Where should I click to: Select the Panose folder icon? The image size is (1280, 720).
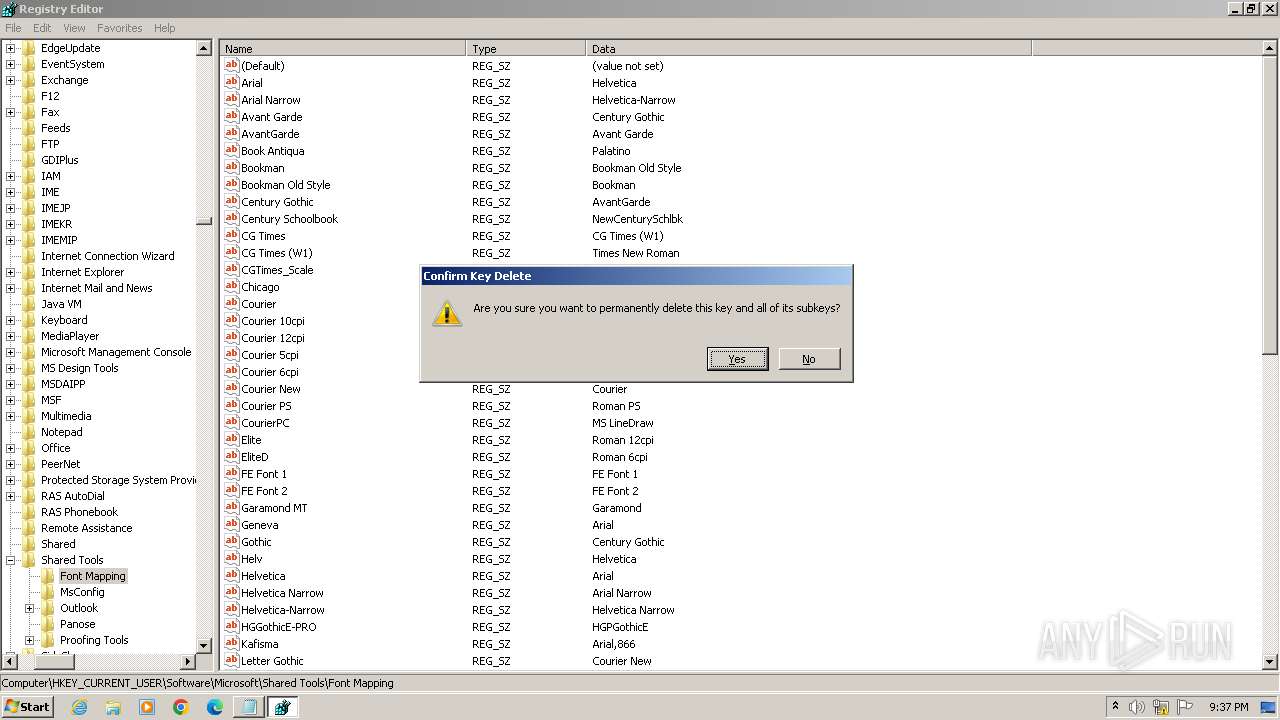click(x=48, y=624)
